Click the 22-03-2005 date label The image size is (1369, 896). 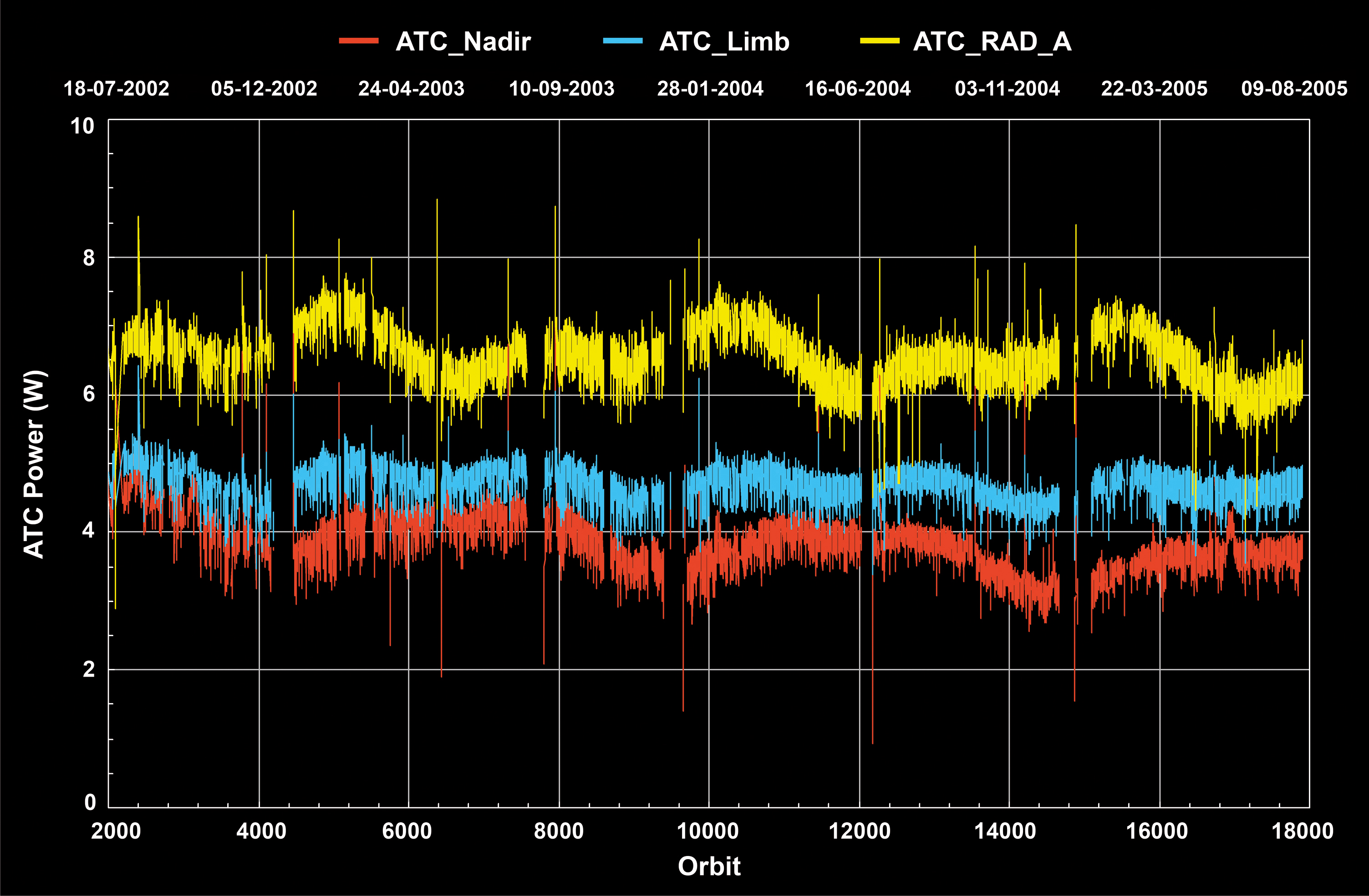(1154, 89)
